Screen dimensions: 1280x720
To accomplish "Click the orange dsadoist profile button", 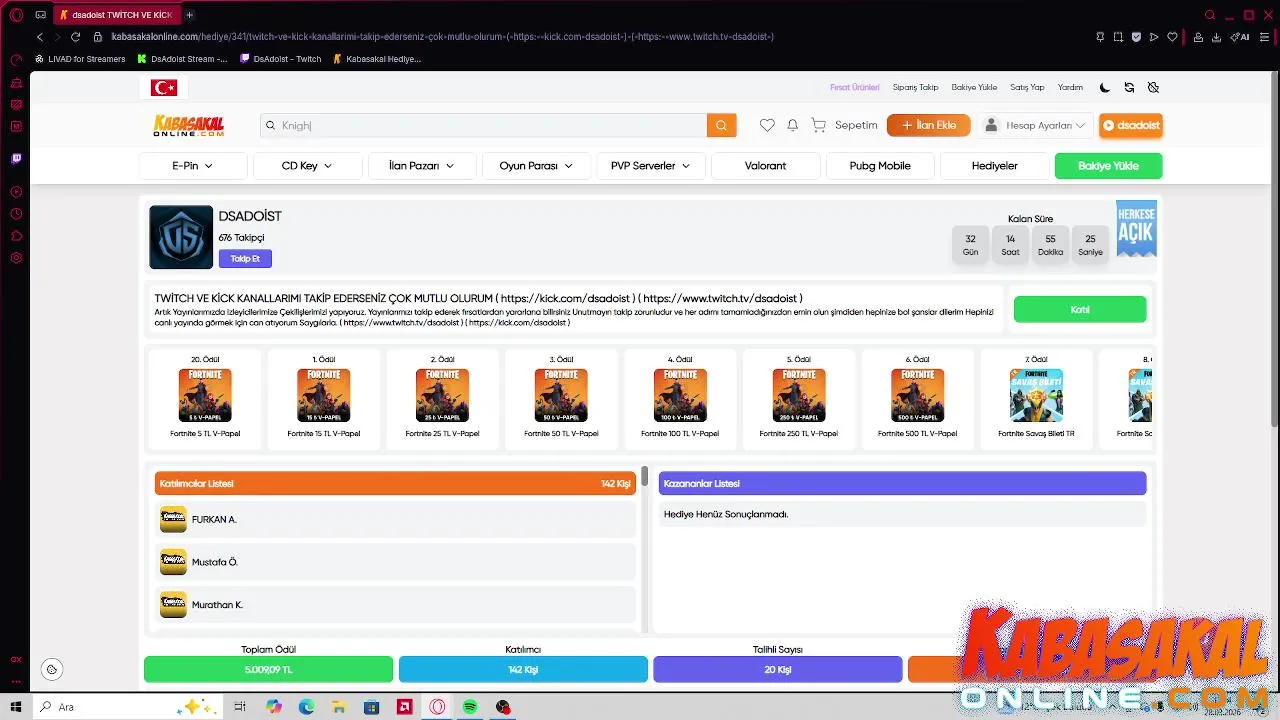I will [x=1130, y=125].
